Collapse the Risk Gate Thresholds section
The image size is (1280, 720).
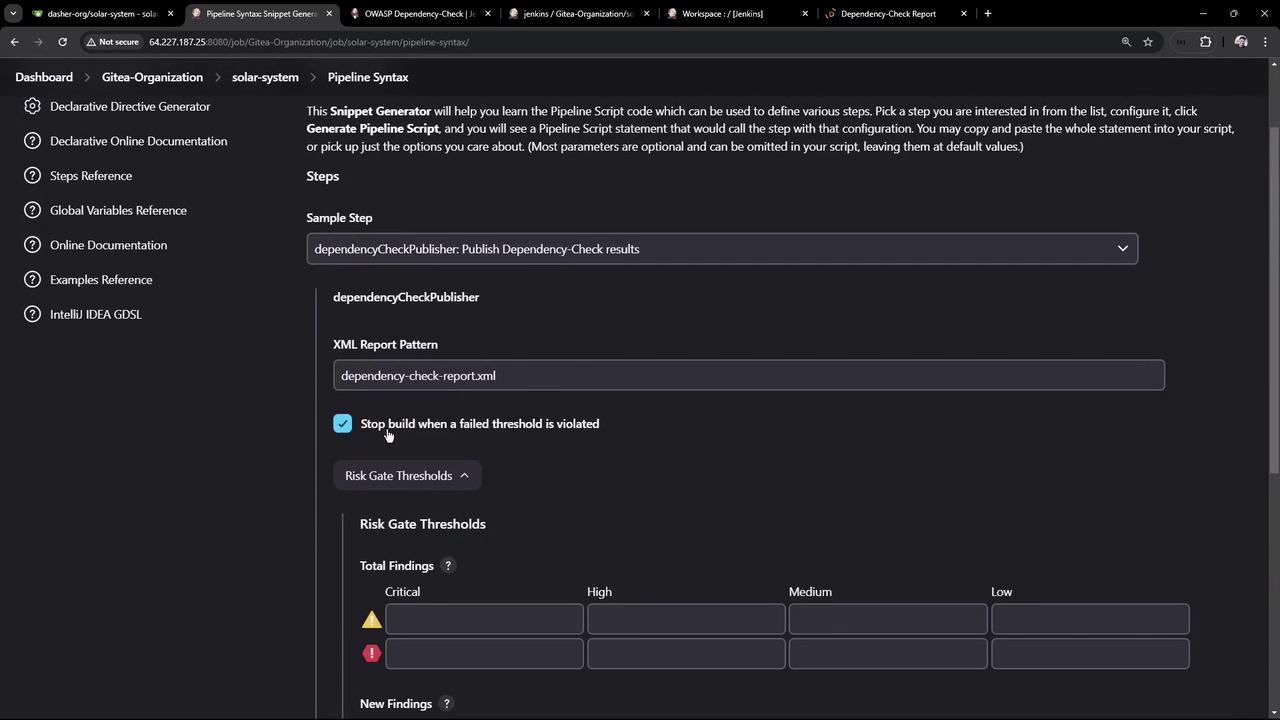tap(406, 476)
